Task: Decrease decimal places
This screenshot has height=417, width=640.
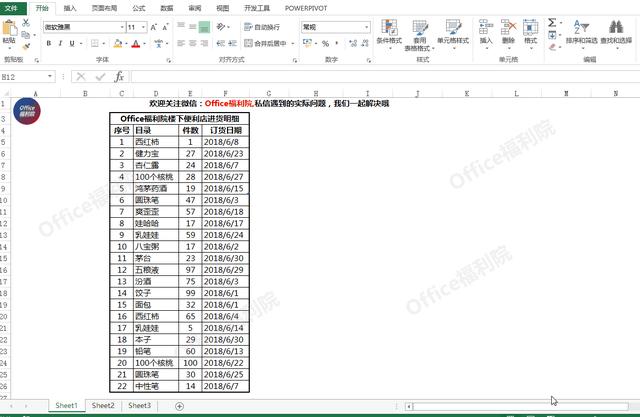Action: pyautogui.click(x=365, y=43)
